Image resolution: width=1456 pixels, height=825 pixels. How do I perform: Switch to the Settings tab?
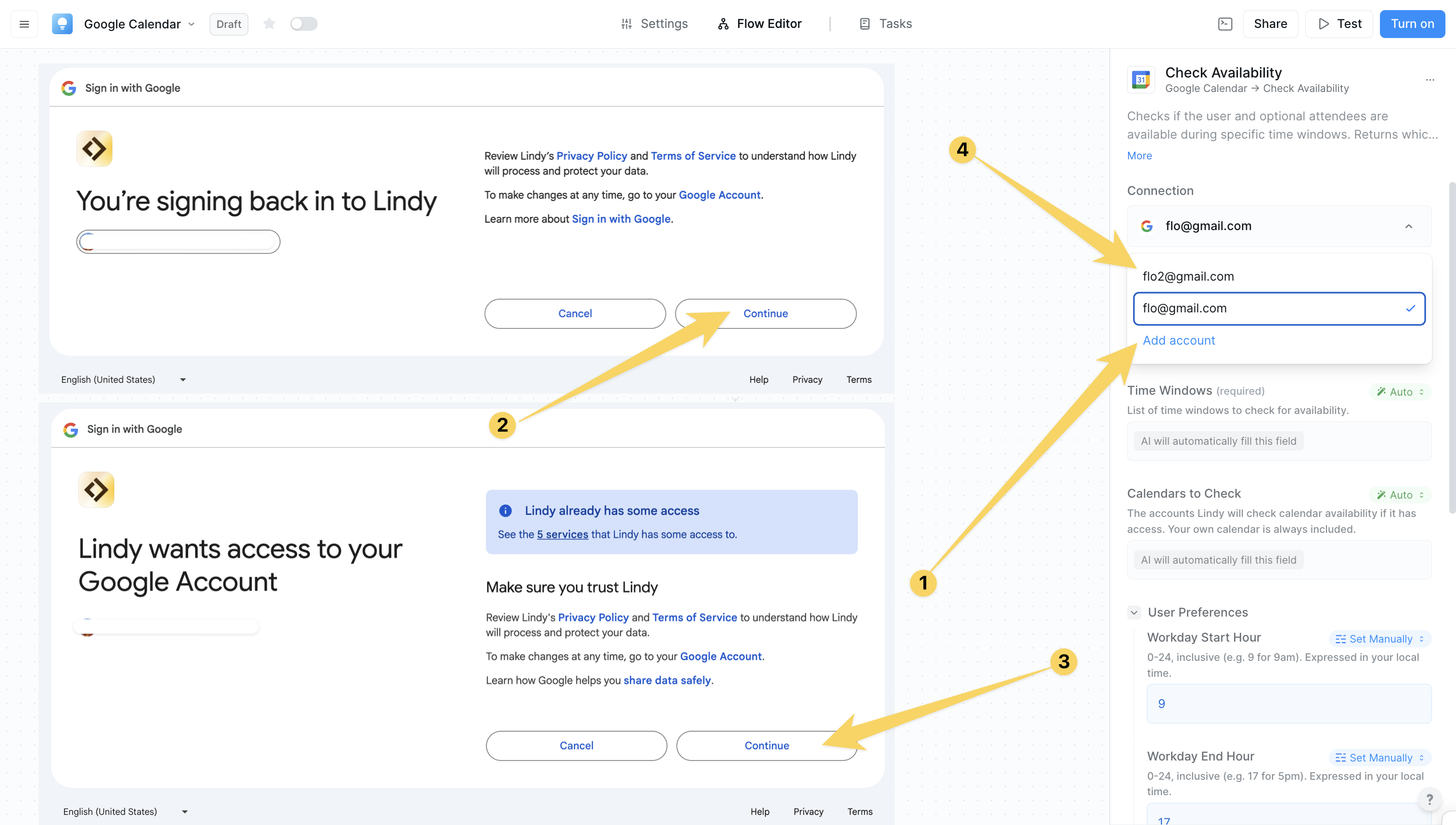click(655, 24)
